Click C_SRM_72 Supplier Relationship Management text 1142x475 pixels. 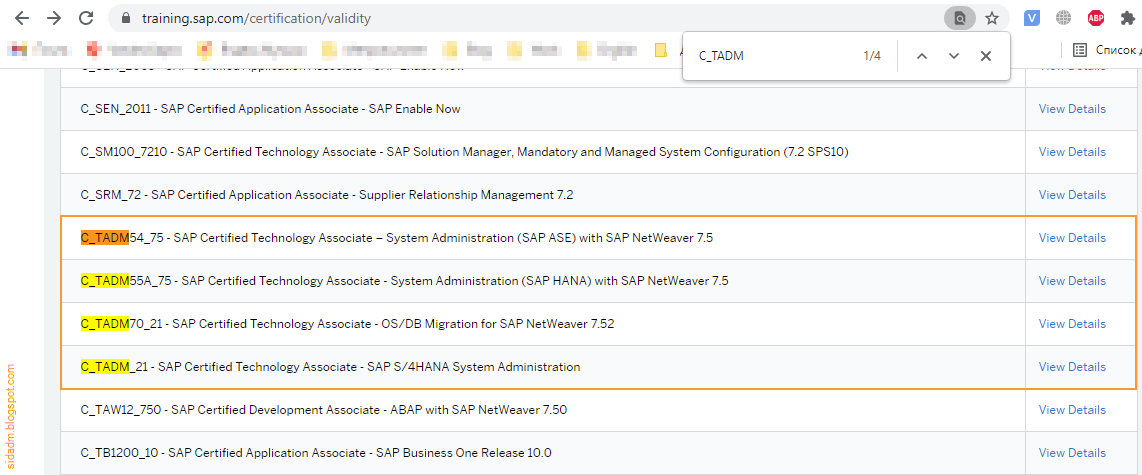pos(327,195)
